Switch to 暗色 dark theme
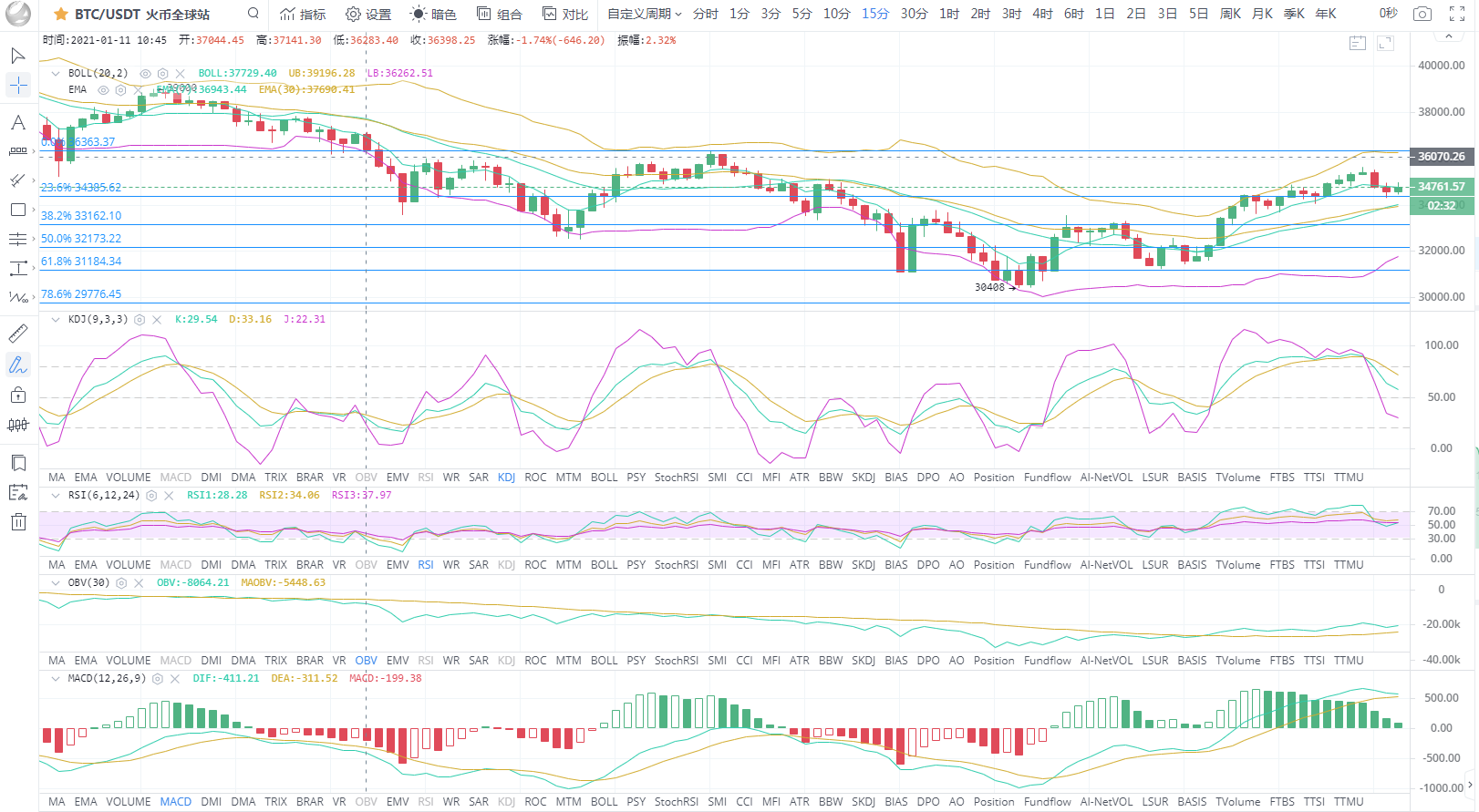The width and height of the screenshot is (1479, 812). click(x=434, y=14)
